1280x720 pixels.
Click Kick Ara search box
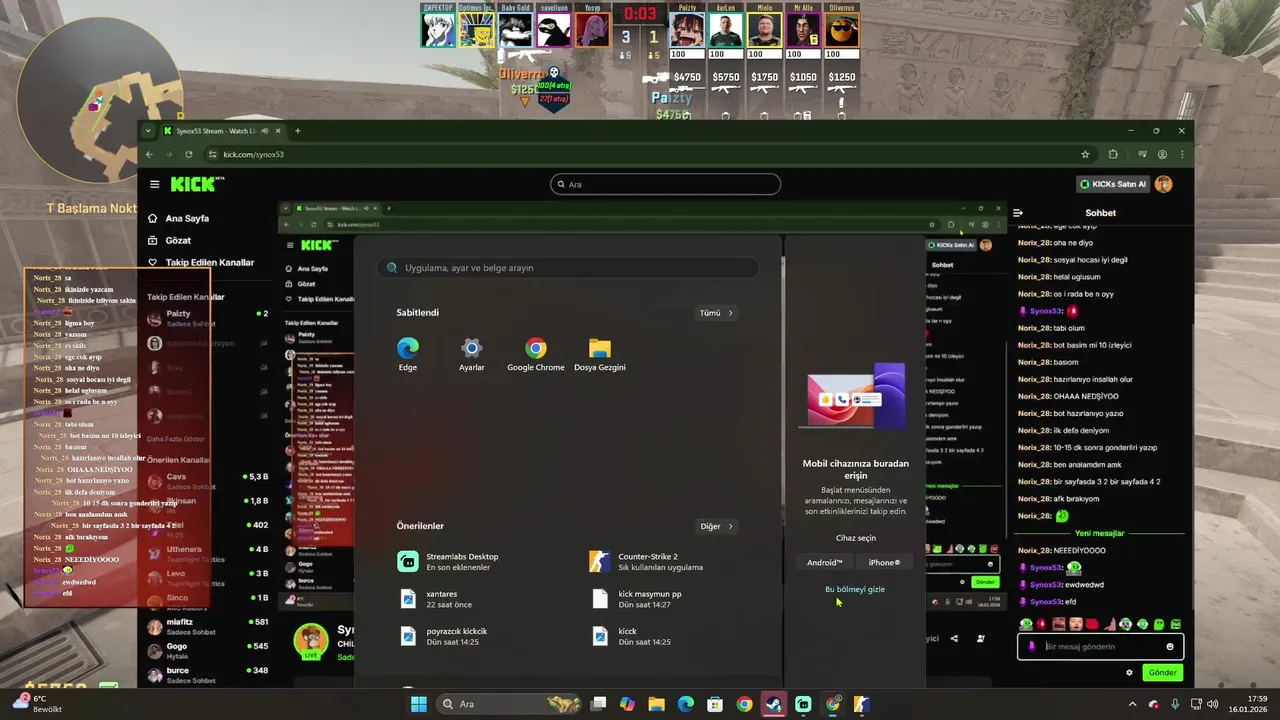point(665,184)
